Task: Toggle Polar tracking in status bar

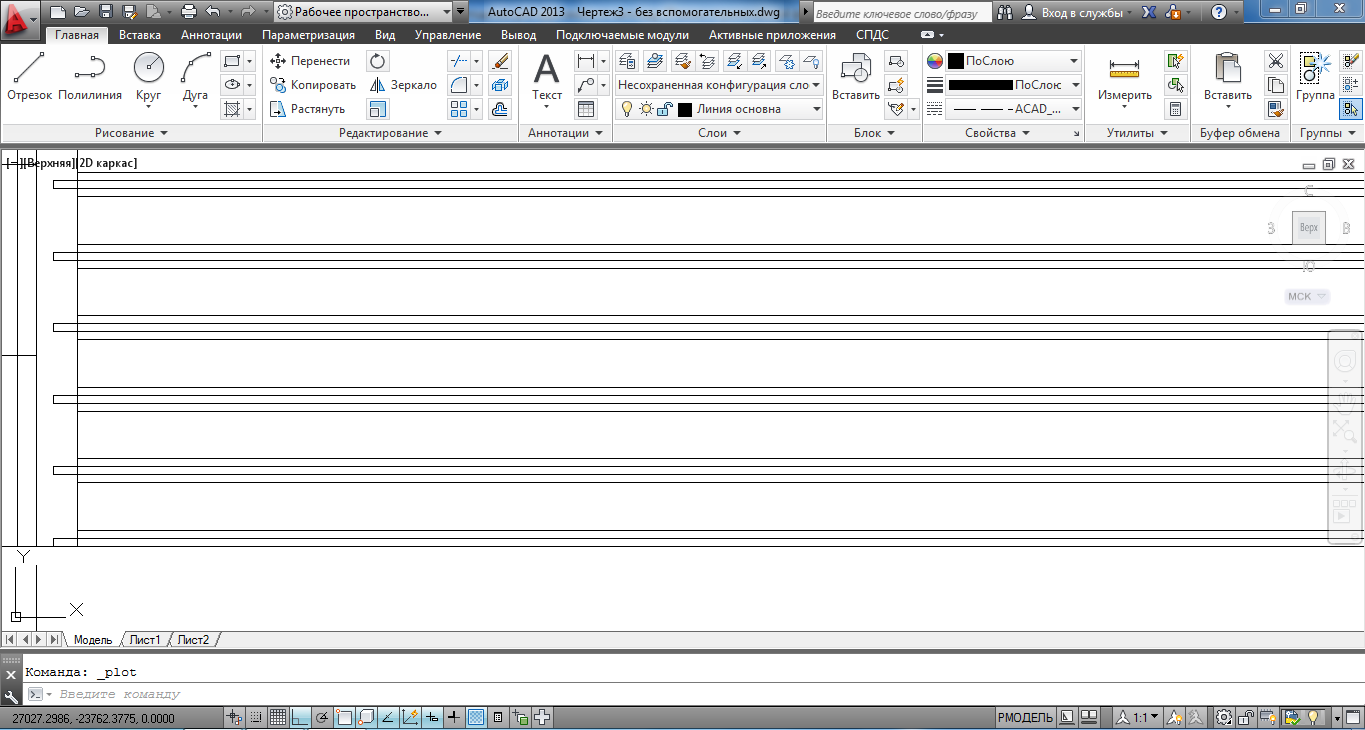Action: click(321, 717)
